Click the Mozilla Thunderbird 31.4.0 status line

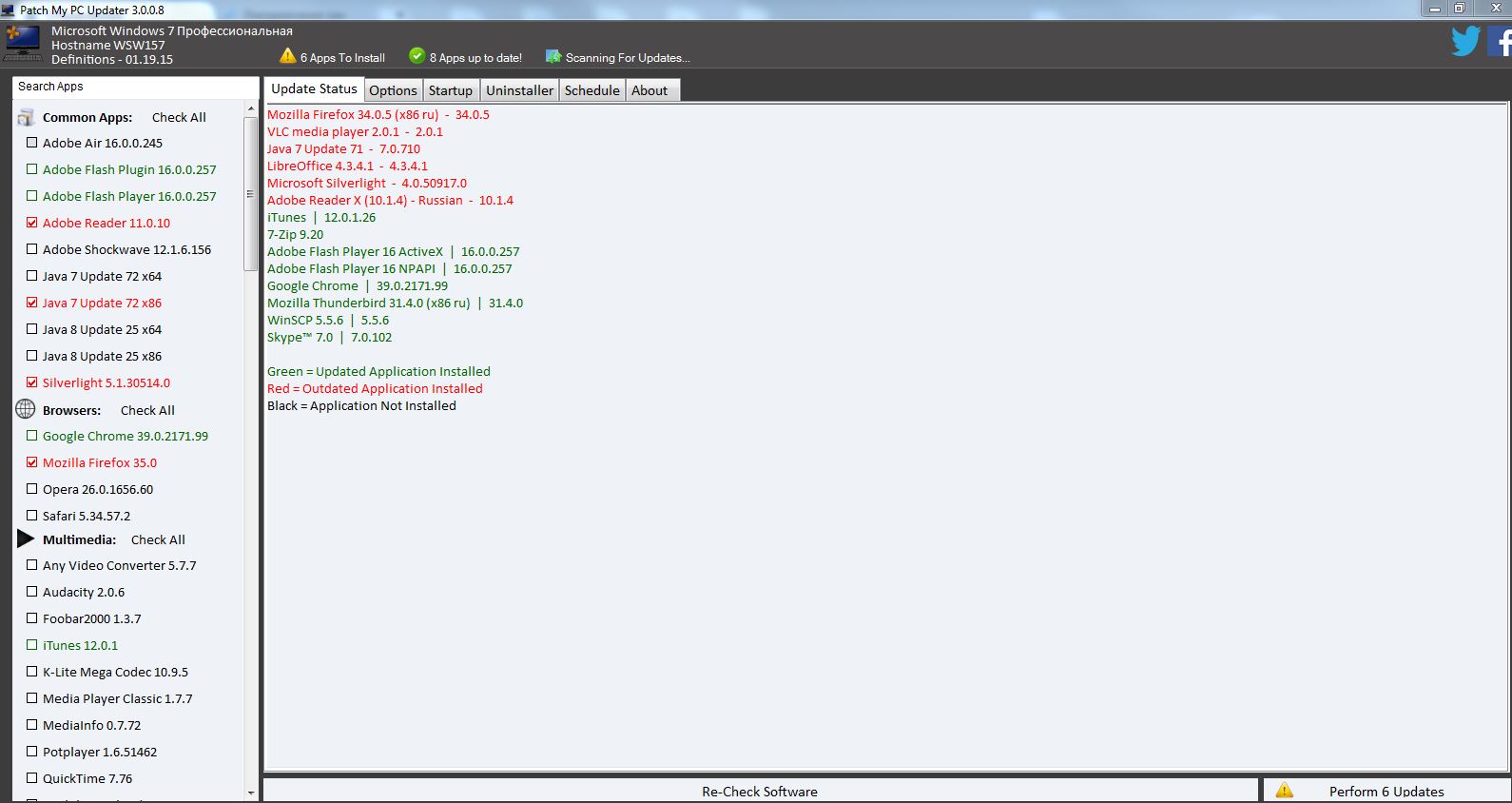(x=395, y=303)
